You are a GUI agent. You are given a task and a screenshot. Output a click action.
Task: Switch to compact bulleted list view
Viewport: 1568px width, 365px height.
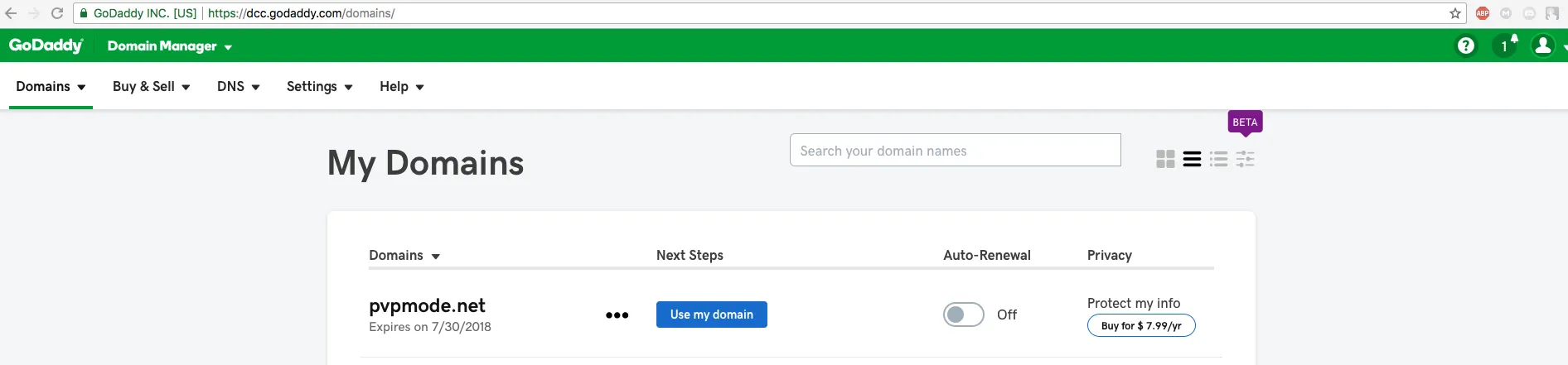point(1218,159)
